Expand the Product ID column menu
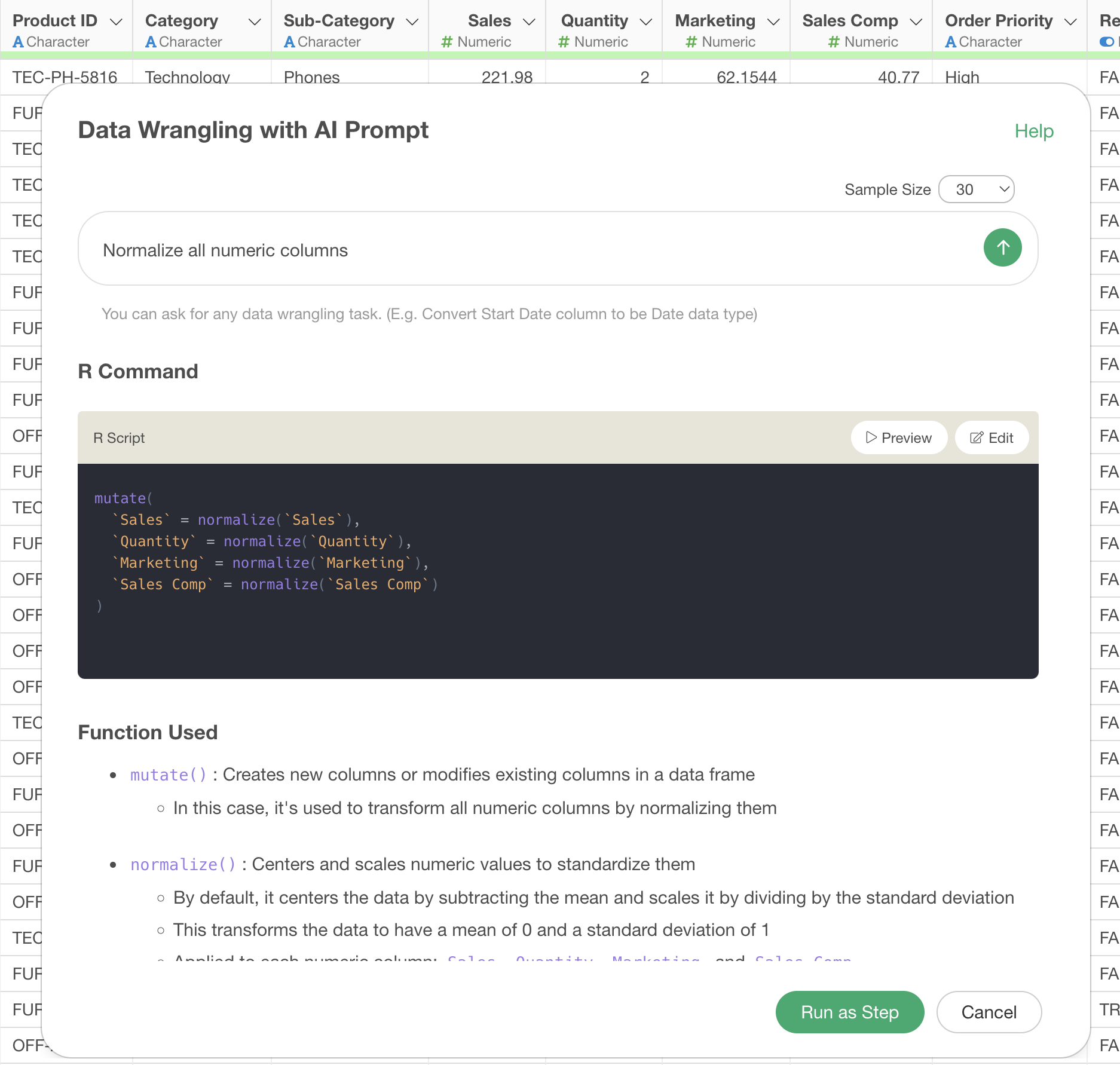1120x1065 pixels. (x=117, y=22)
